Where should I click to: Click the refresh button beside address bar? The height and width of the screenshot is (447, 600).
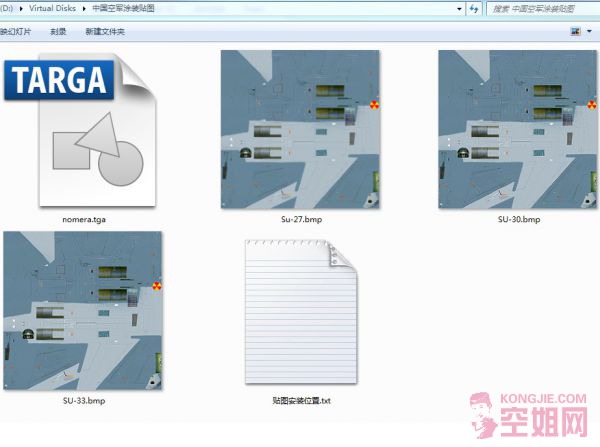click(x=474, y=8)
